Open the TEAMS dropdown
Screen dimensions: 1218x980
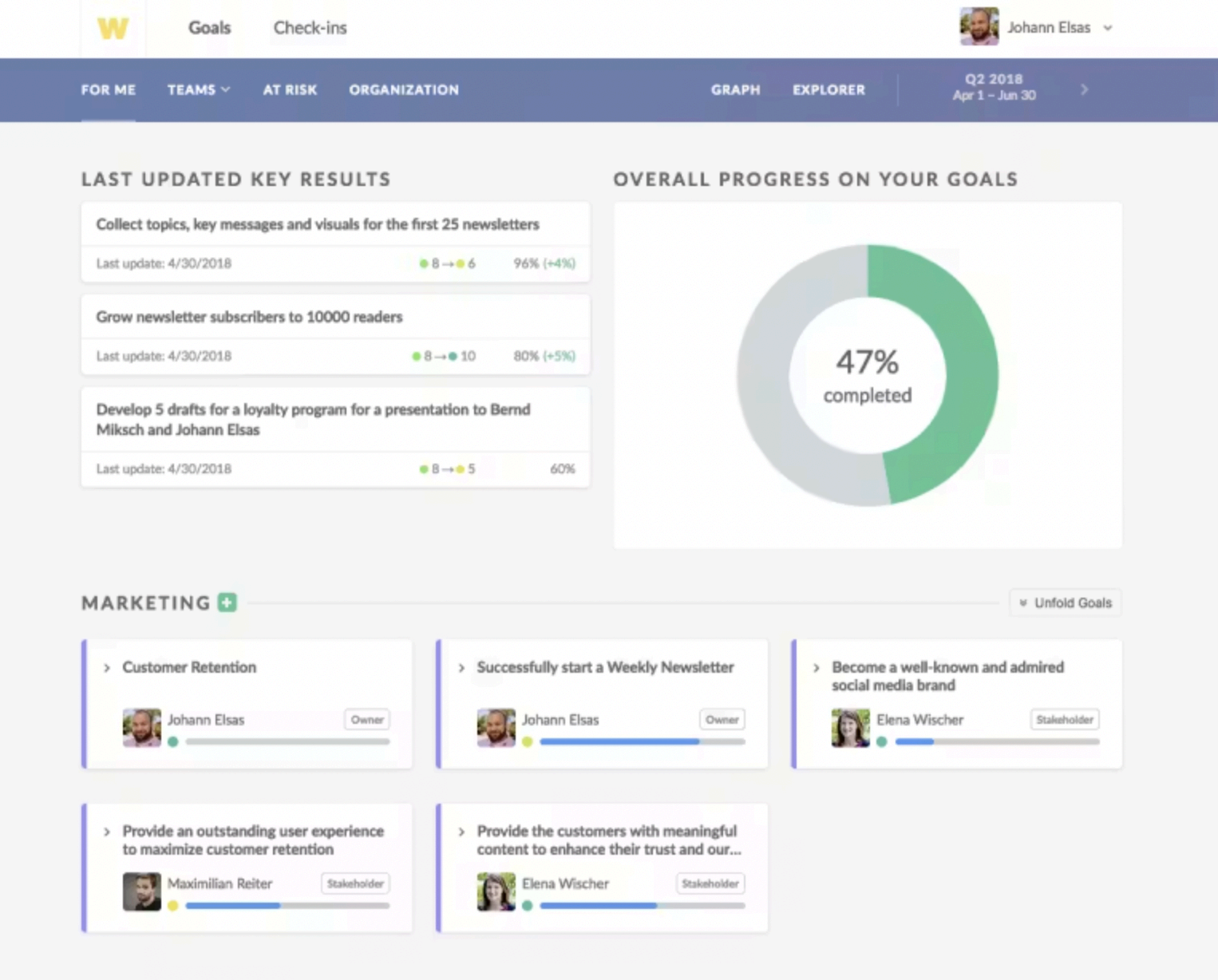pos(199,89)
